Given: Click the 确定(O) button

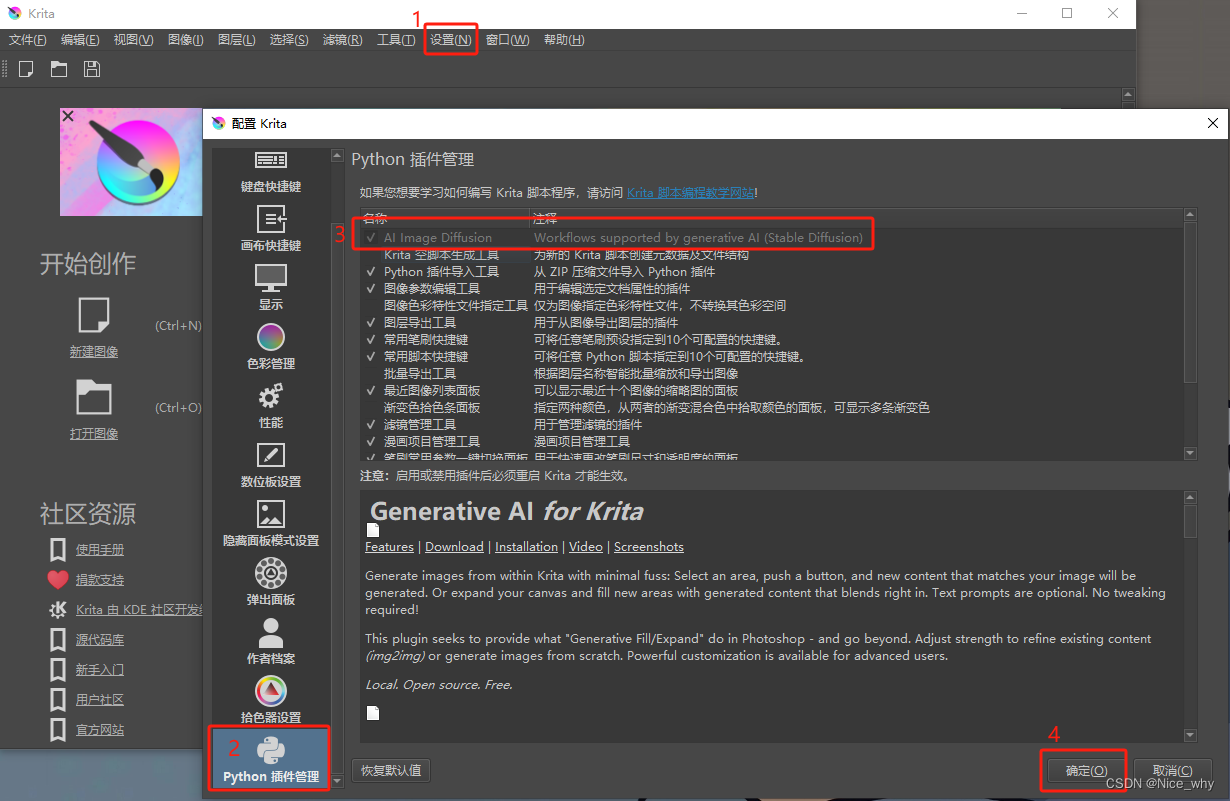Looking at the screenshot, I should point(1086,771).
